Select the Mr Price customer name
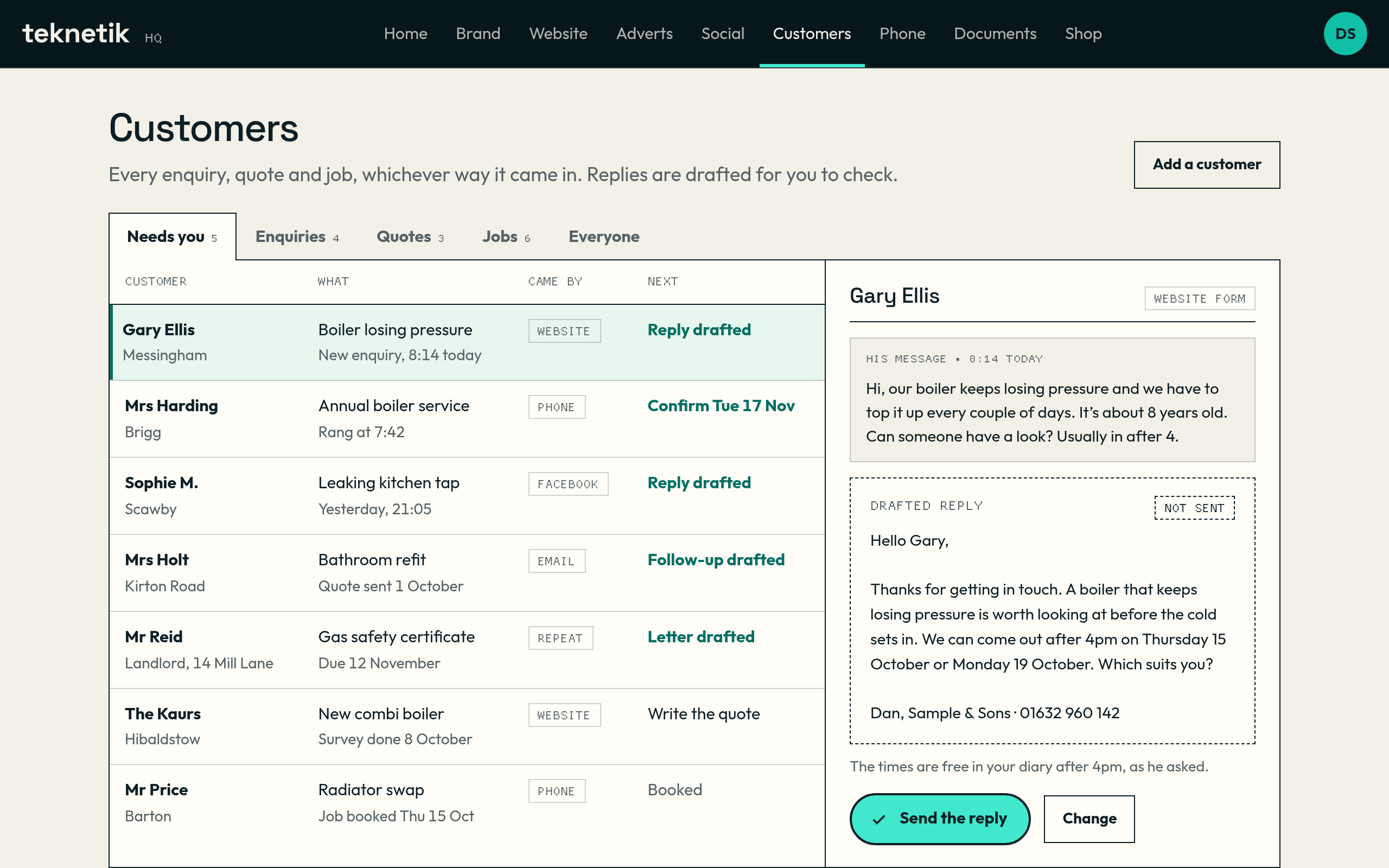 click(x=156, y=790)
